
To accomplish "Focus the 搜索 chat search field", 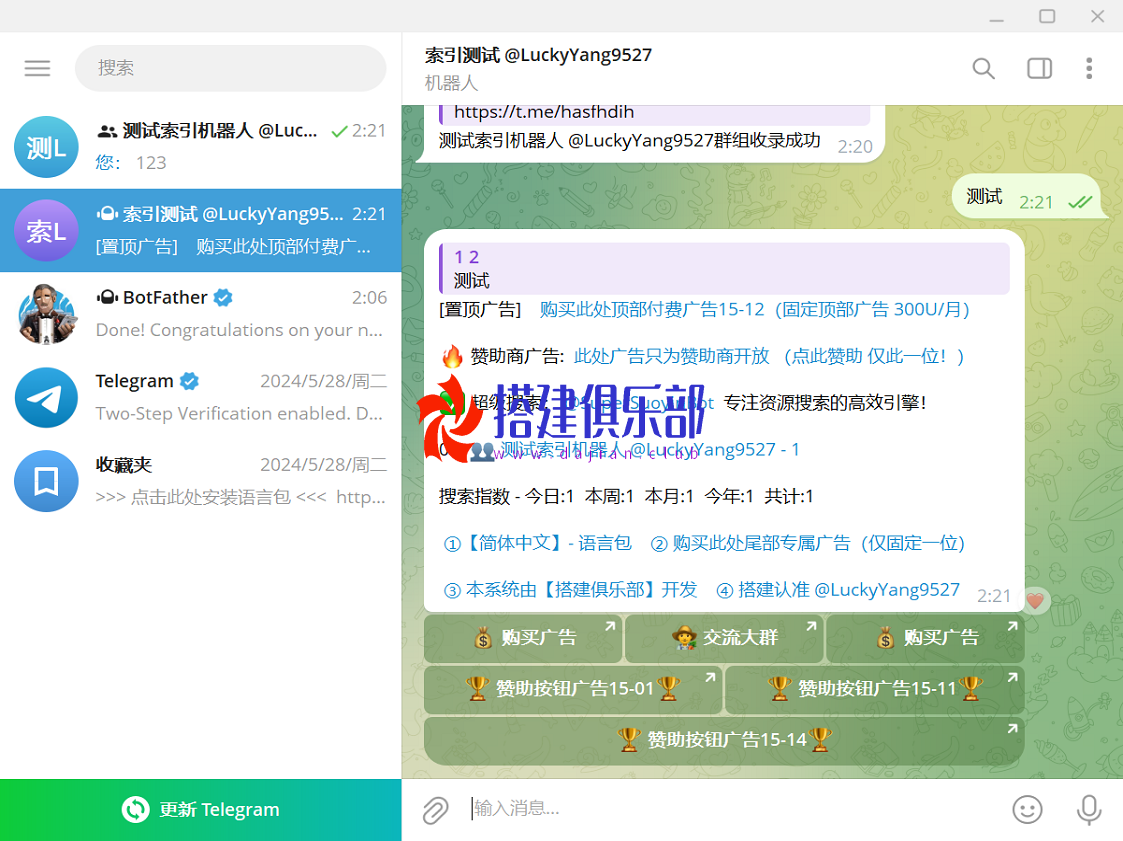I will point(231,68).
